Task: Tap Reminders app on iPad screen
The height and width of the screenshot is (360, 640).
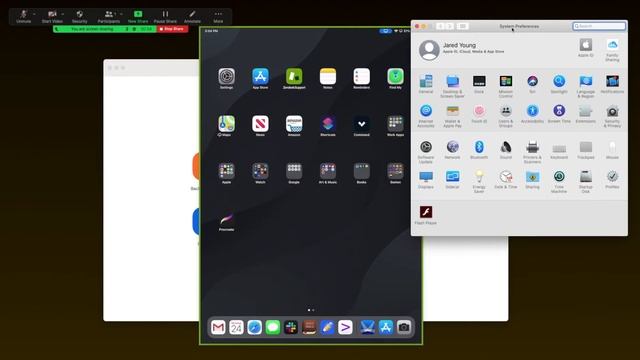Action: [362, 77]
